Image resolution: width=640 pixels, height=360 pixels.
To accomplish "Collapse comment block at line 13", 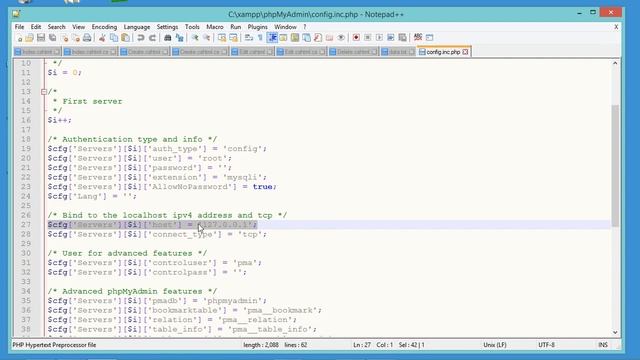I will (44, 92).
